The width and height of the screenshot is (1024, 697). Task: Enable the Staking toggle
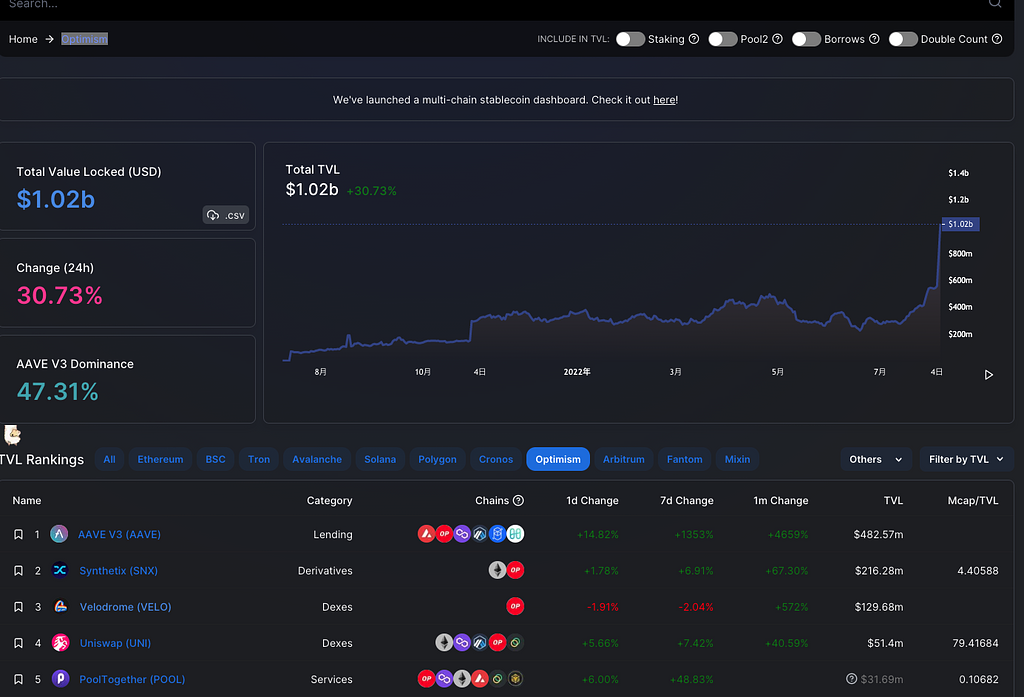(630, 39)
